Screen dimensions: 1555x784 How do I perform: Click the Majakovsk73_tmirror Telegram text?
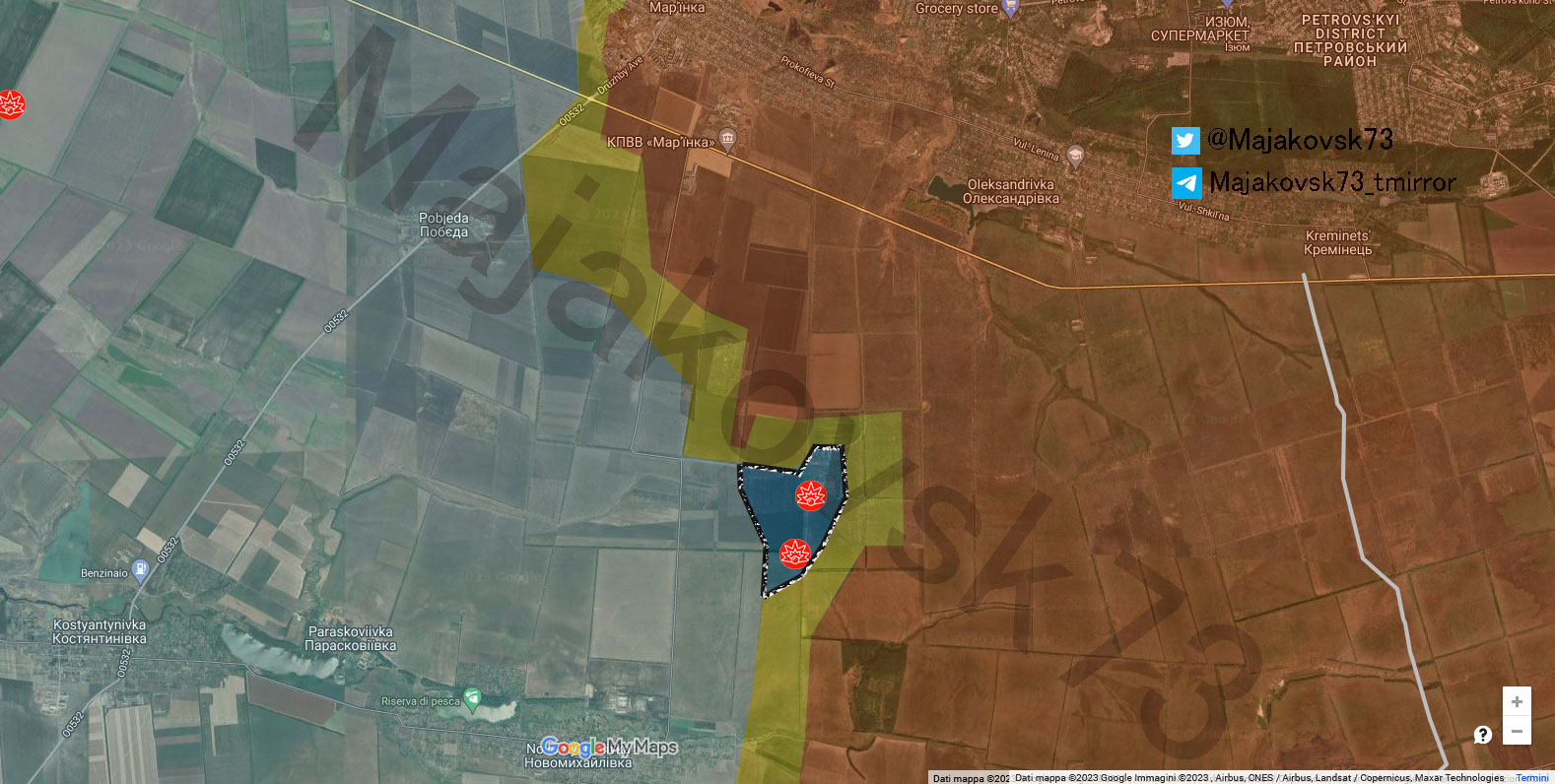[x=1332, y=182]
